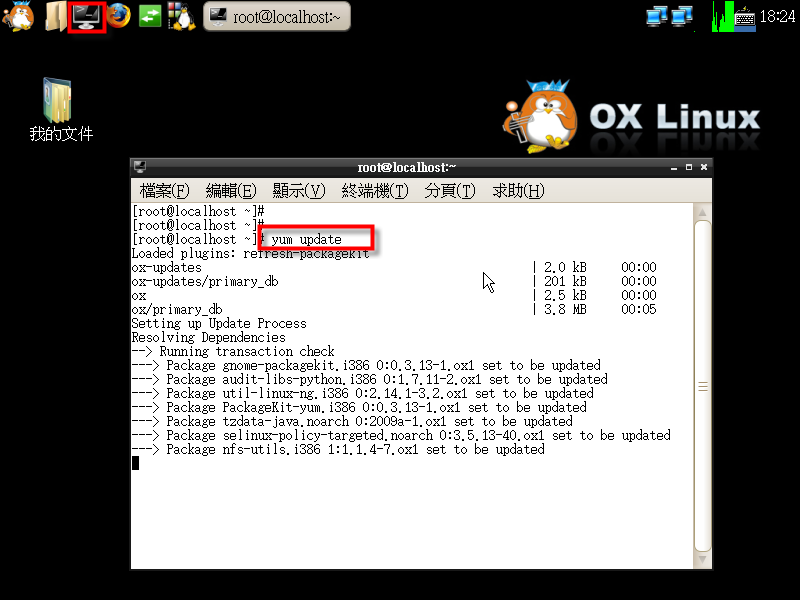Open the leftmost network monitor tray icon
This screenshot has width=800, height=600.
[657, 16]
